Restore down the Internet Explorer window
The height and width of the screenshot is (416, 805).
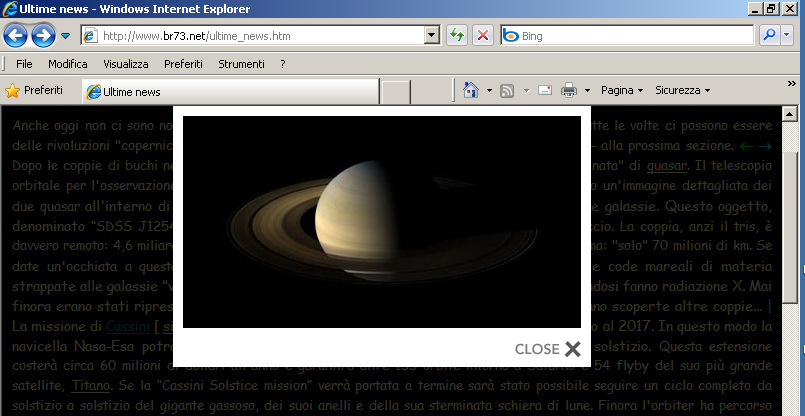coord(772,9)
